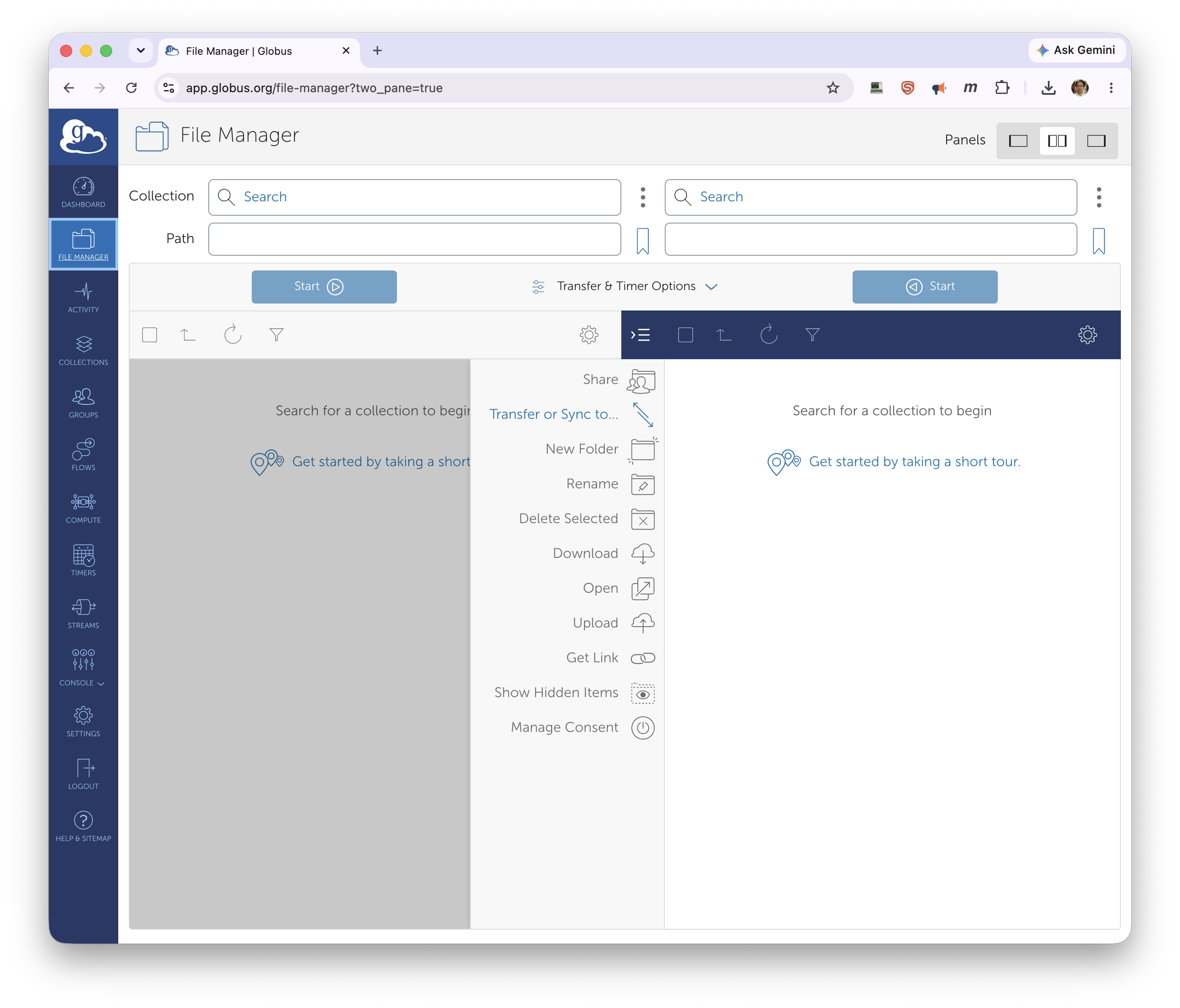Open Compute in the sidebar
Screen dimensions: 1180x1008
(x=83, y=508)
